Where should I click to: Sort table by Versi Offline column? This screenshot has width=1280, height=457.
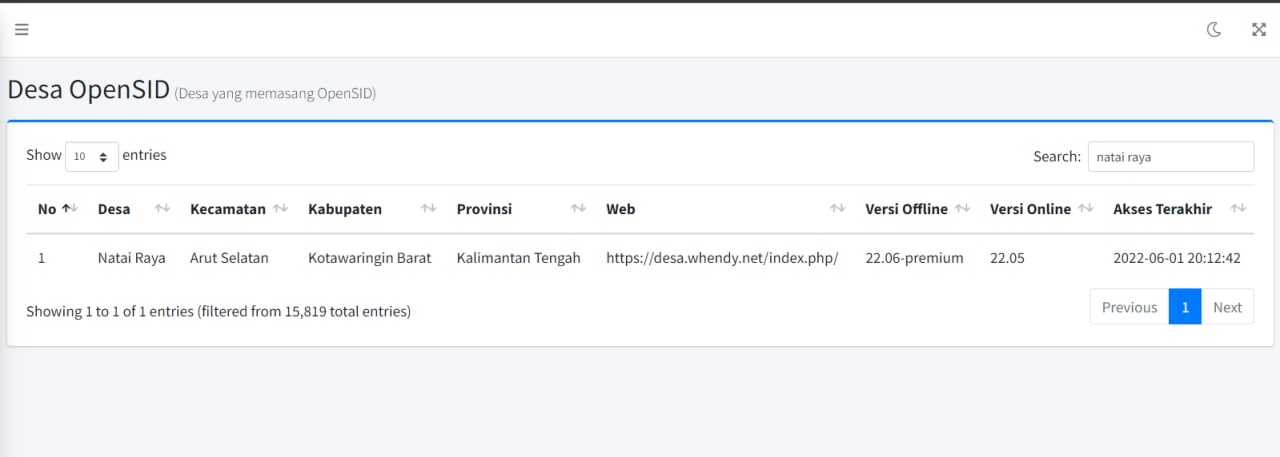[x=915, y=209]
